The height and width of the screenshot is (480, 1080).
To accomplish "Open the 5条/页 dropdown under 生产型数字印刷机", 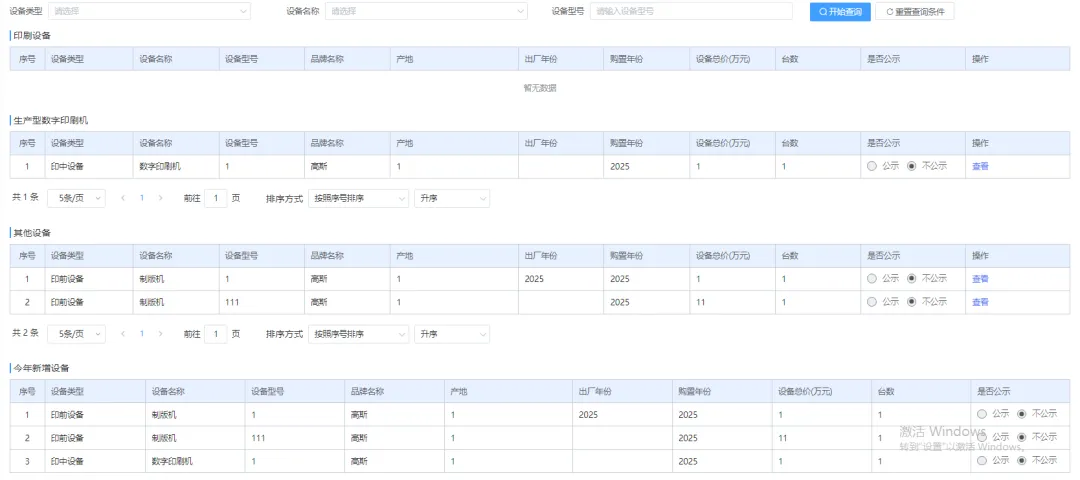I will pyautogui.click(x=76, y=198).
